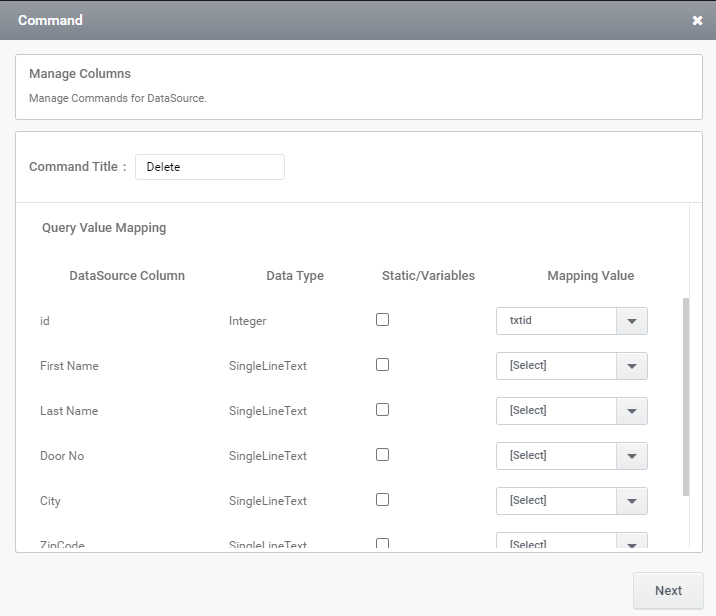
Task: Click the Data Type column header
Action: click(x=295, y=276)
